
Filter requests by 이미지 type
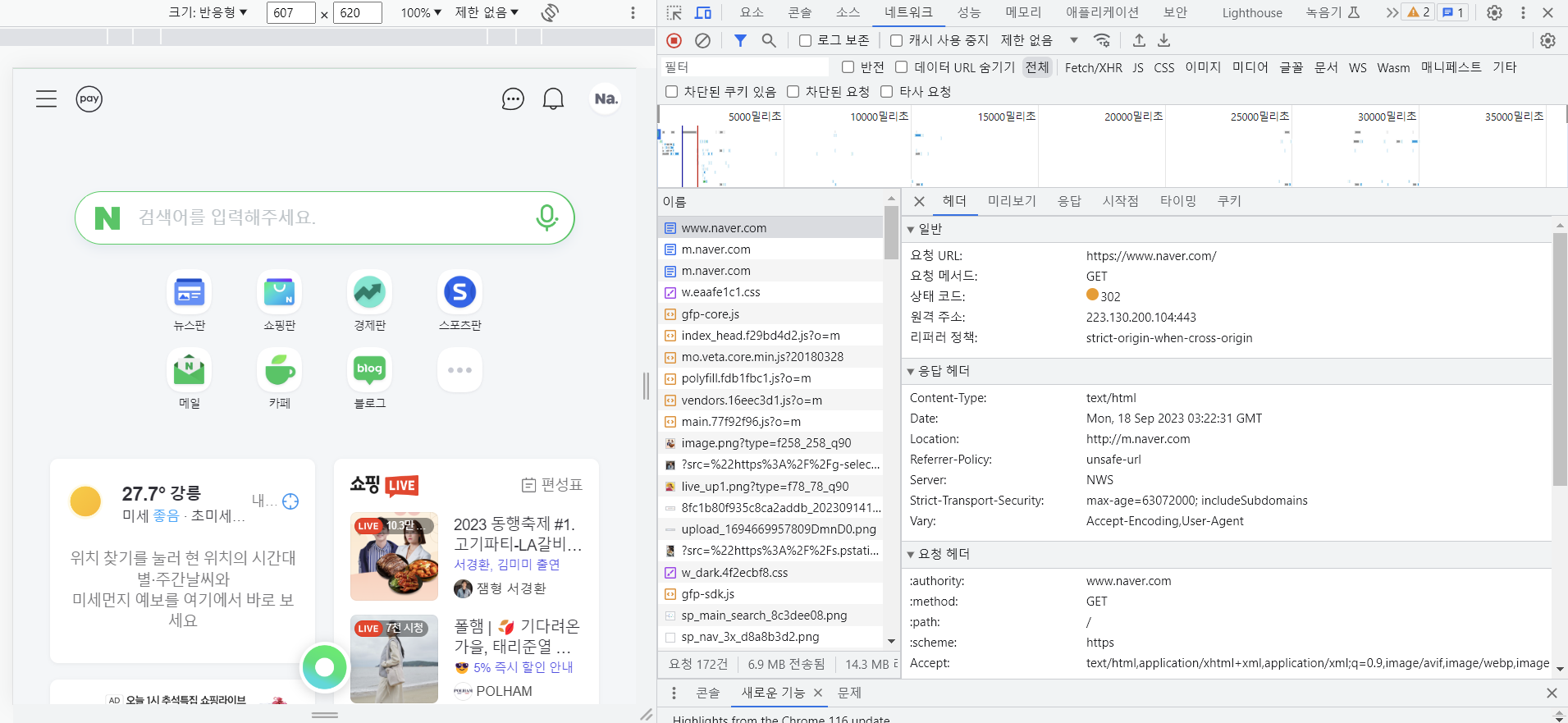click(x=1203, y=67)
